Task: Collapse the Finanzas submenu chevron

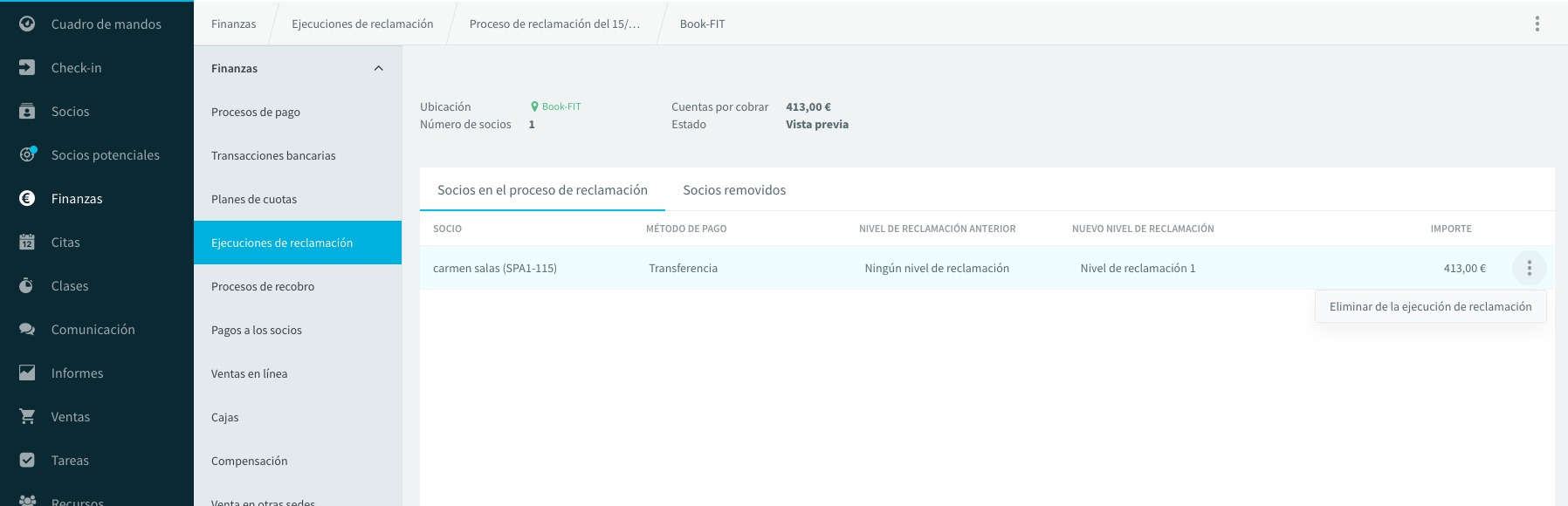Action: click(x=379, y=68)
